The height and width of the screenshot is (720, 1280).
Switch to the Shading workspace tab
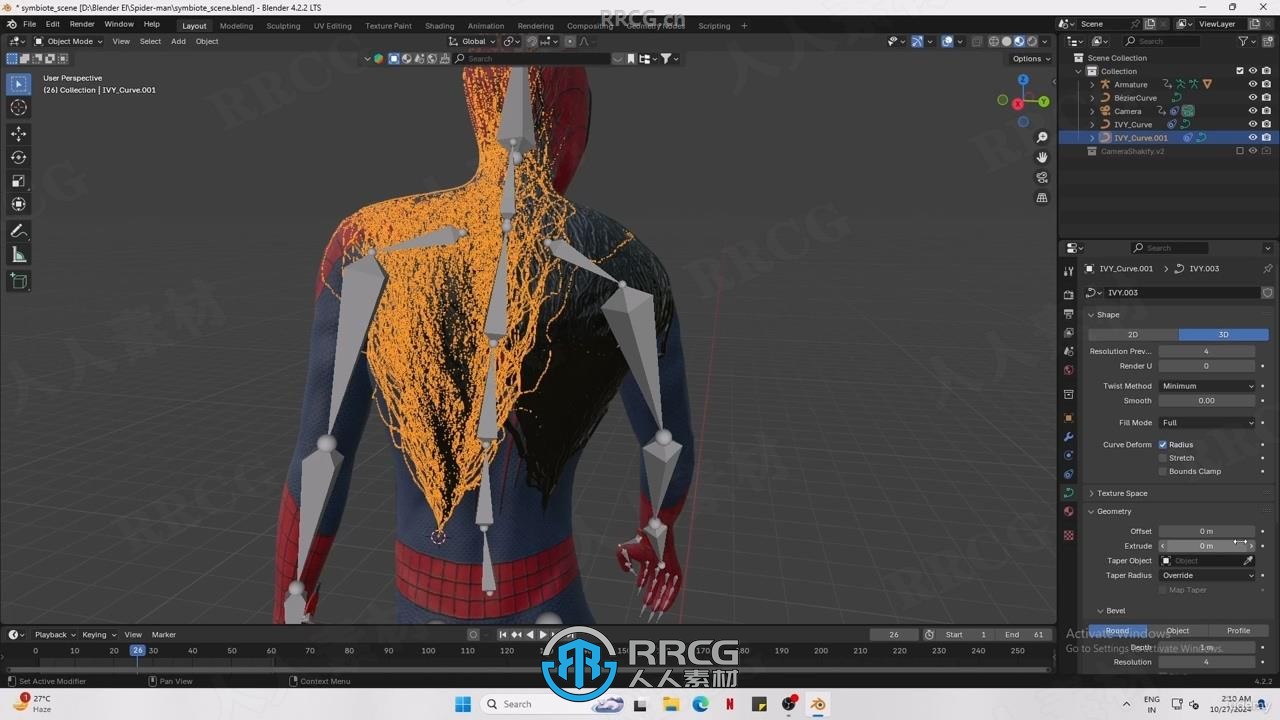coord(439,26)
